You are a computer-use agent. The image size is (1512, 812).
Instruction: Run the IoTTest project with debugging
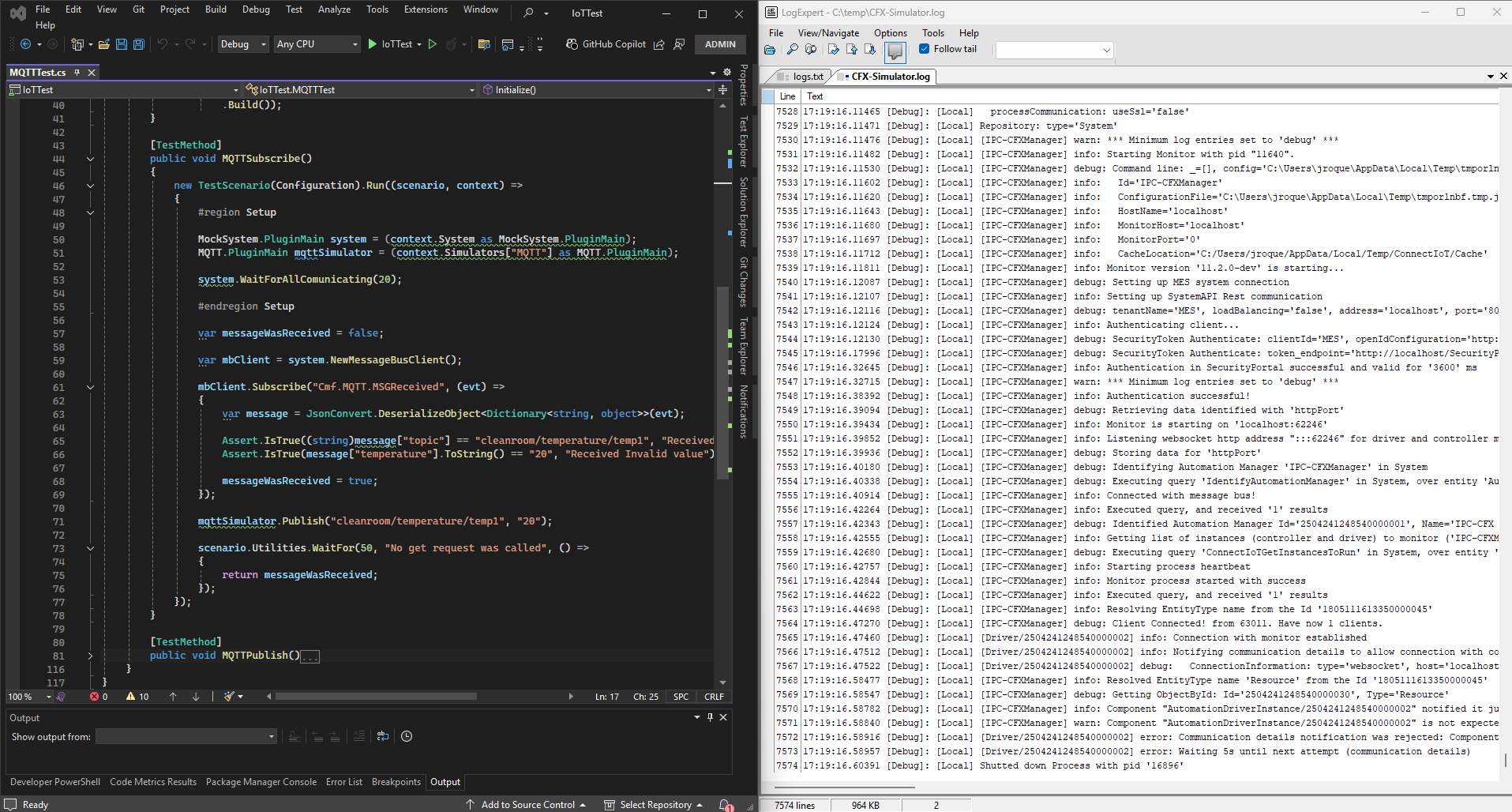(373, 44)
